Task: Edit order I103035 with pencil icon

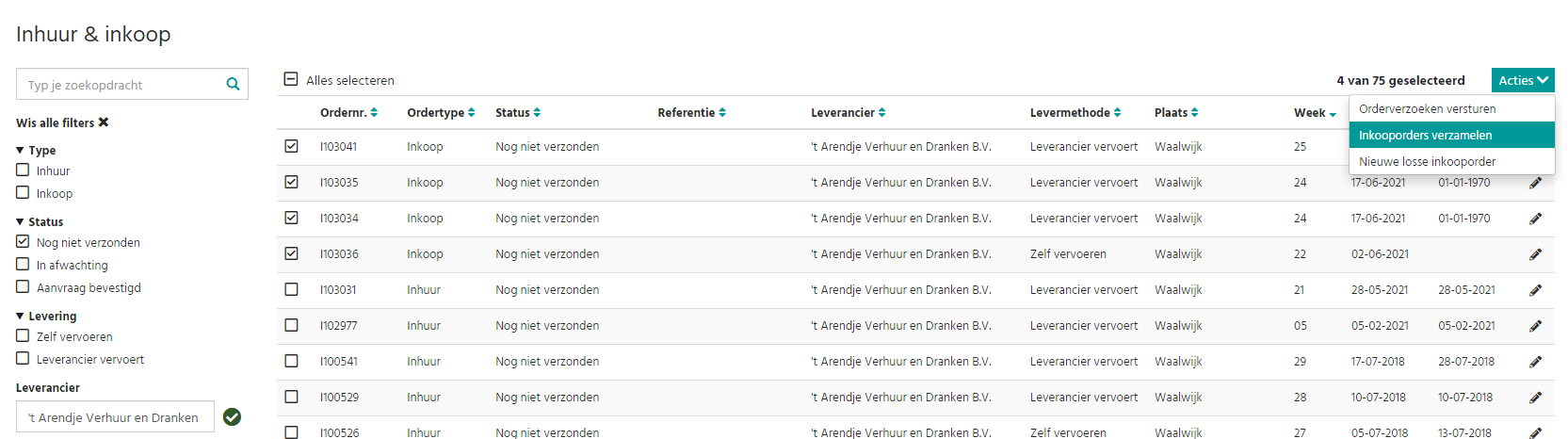Action: [1535, 183]
